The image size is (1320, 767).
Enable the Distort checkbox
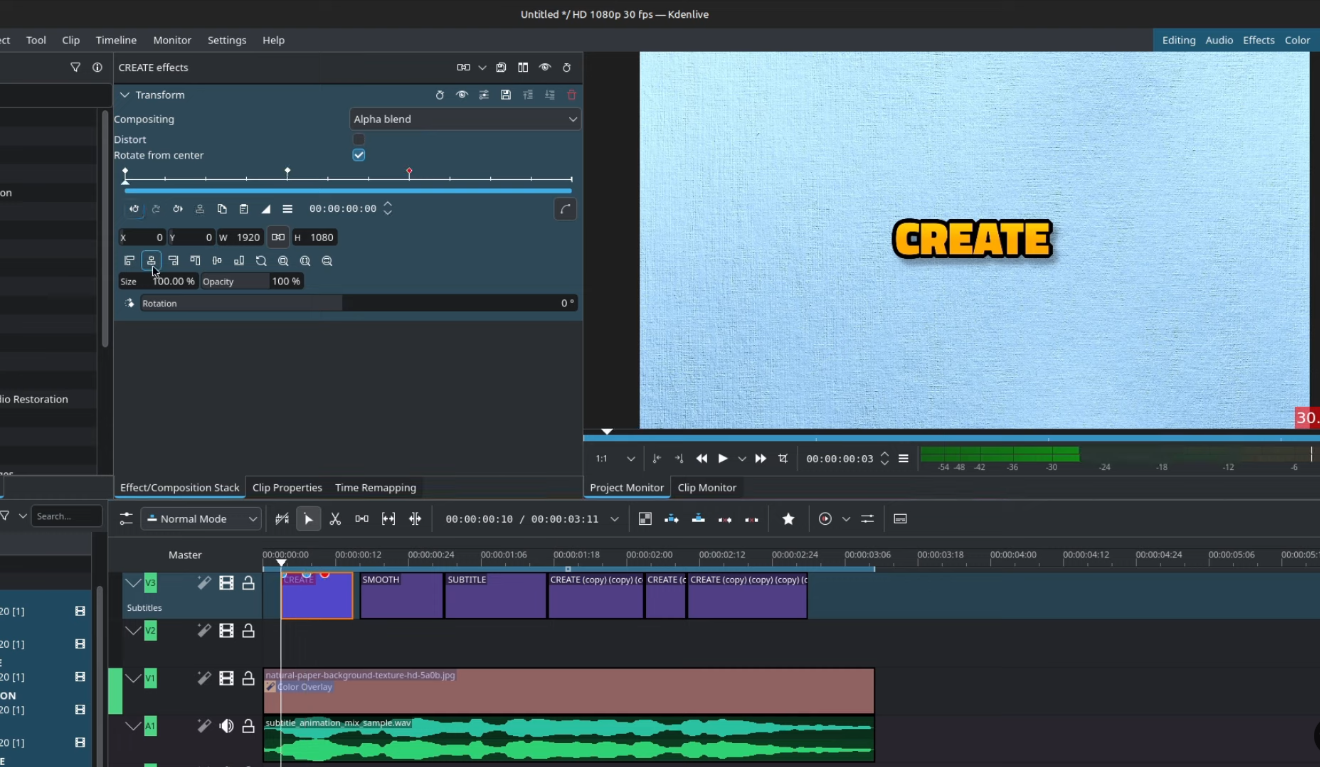pos(358,140)
